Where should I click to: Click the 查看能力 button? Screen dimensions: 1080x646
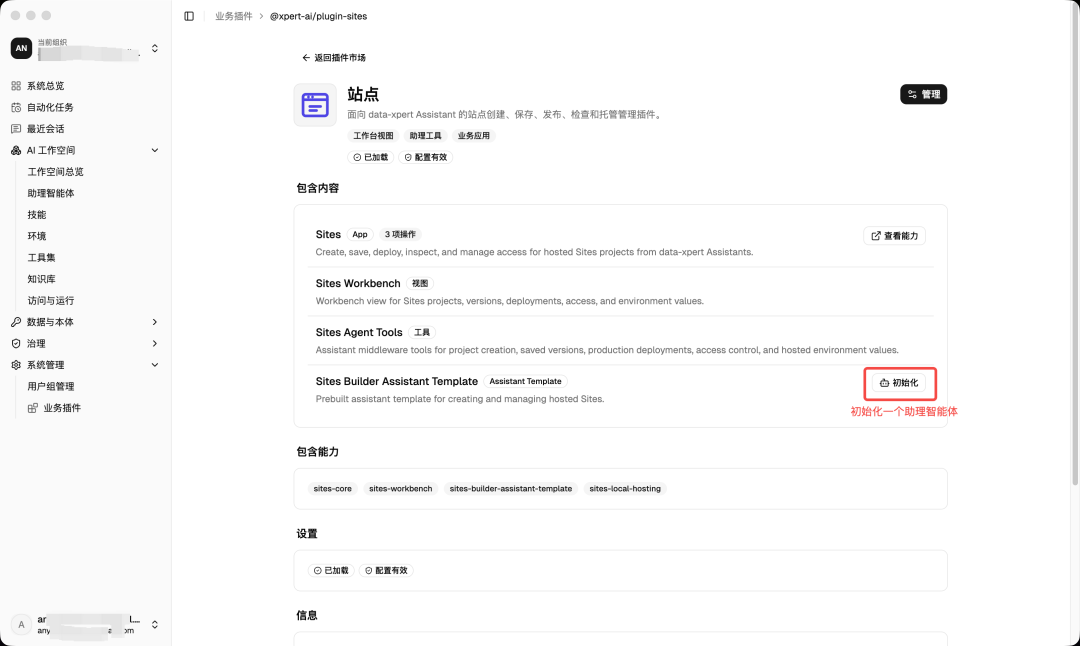pyautogui.click(x=894, y=236)
